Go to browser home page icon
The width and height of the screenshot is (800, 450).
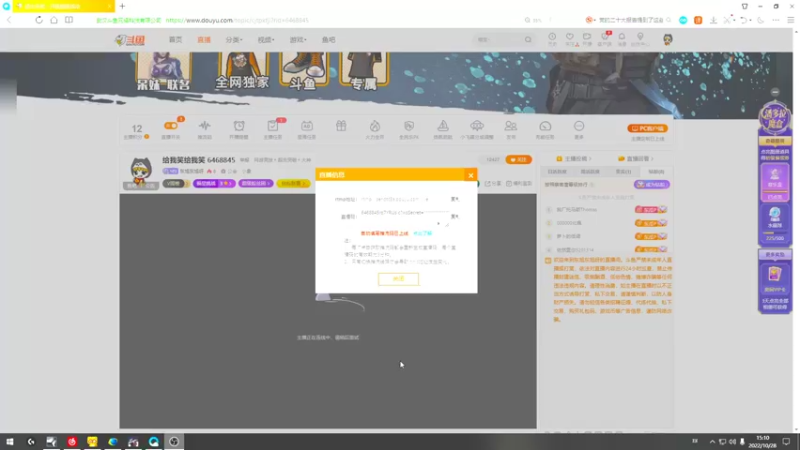tap(54, 20)
